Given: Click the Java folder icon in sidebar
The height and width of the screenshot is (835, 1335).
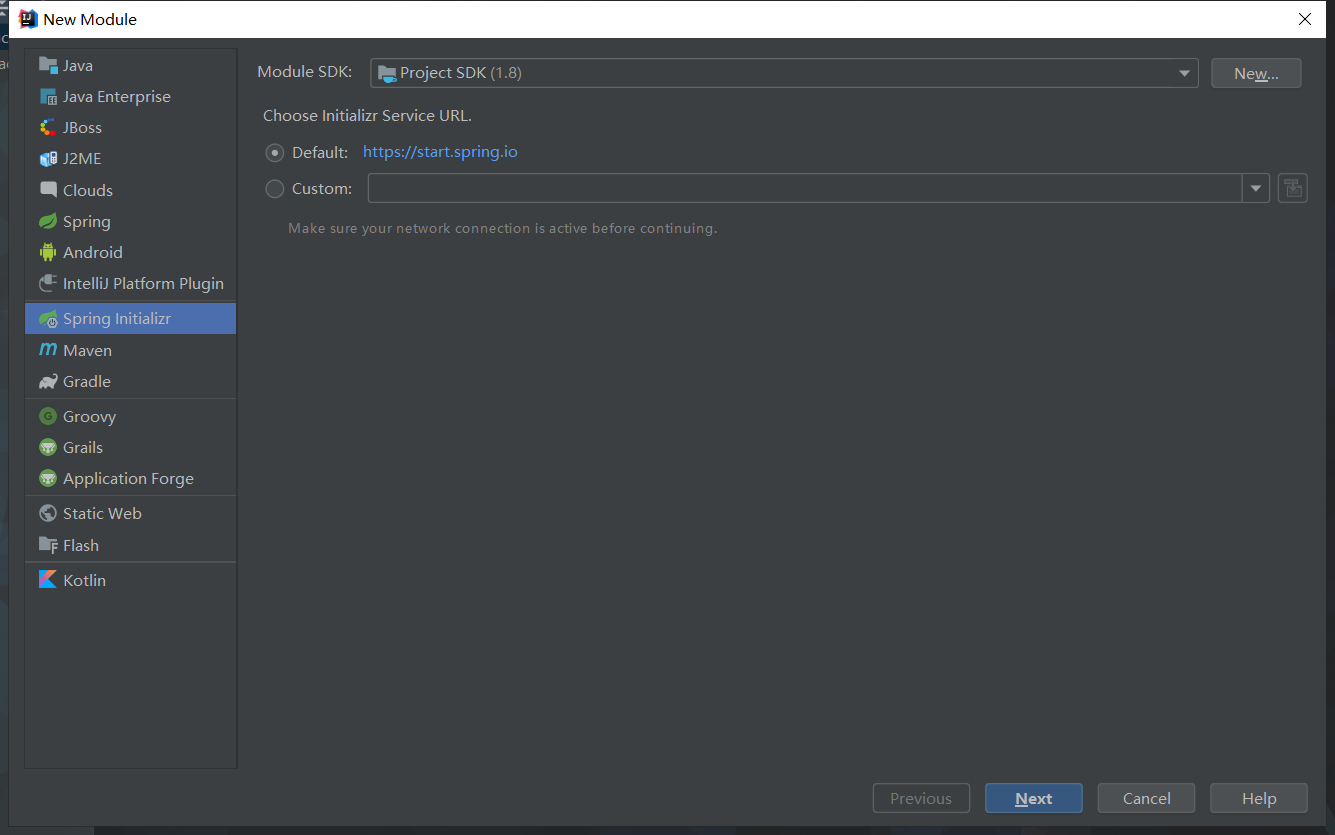Looking at the screenshot, I should (x=48, y=65).
